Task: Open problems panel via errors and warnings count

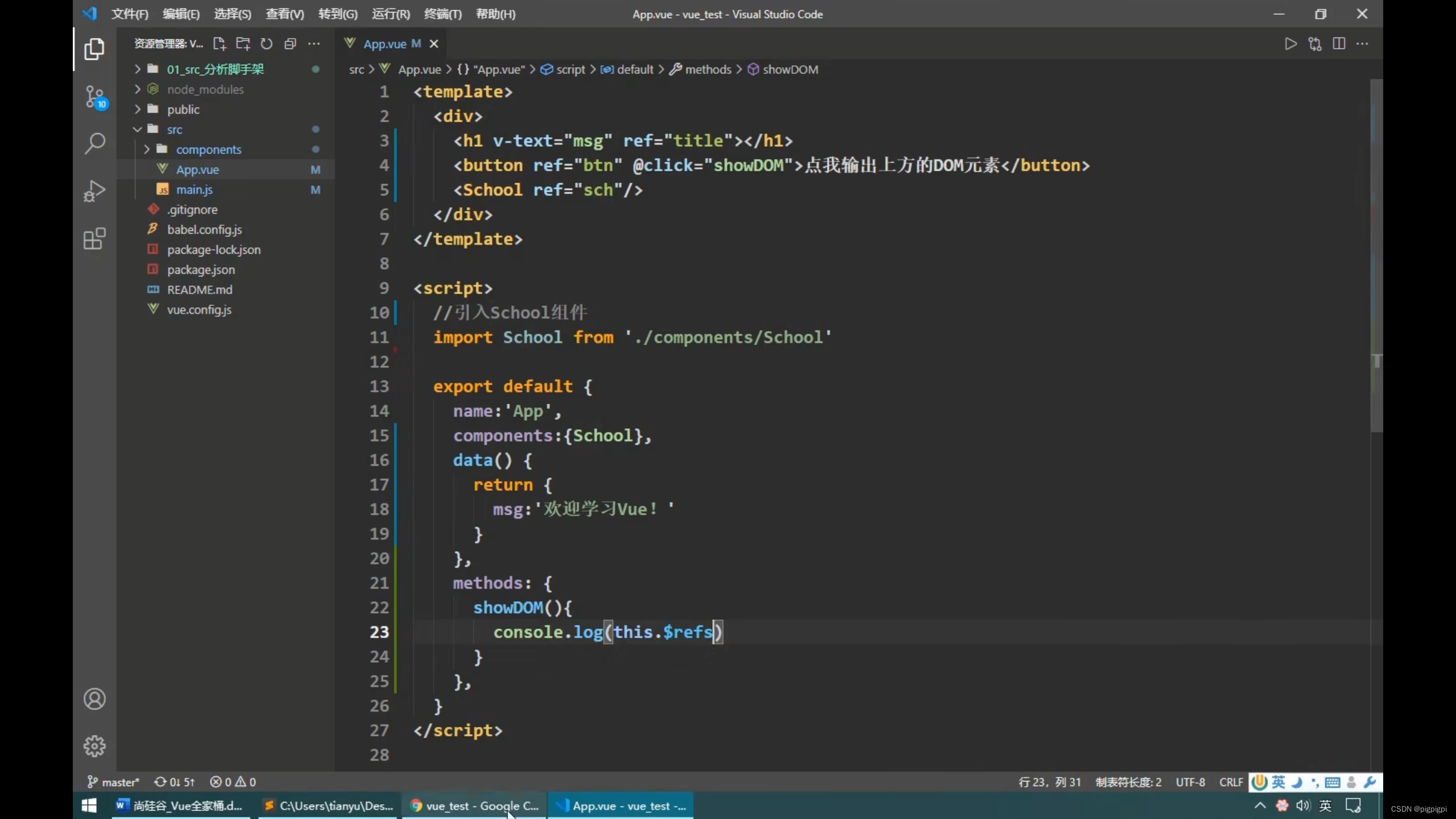Action: pyautogui.click(x=233, y=782)
